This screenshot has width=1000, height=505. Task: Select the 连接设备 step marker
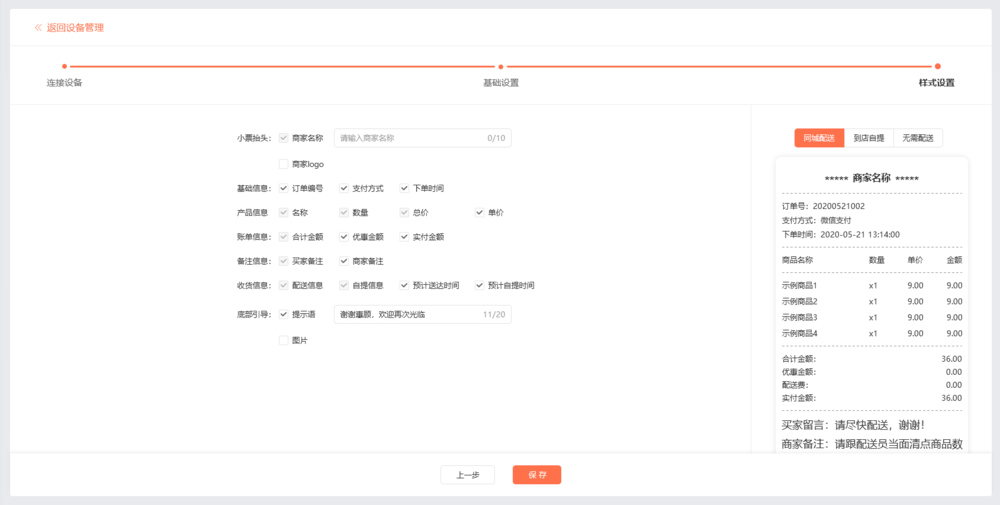pyautogui.click(x=64, y=67)
